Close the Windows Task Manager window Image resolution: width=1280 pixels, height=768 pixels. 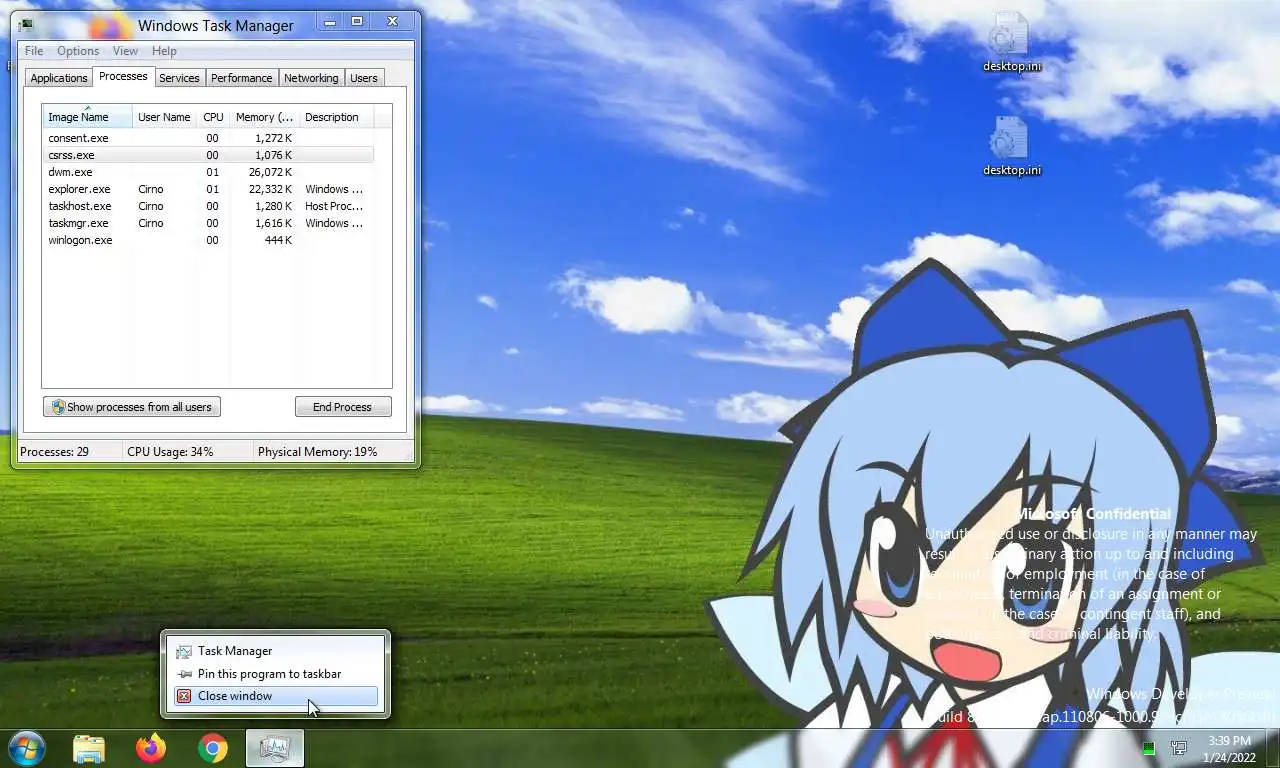tap(393, 21)
